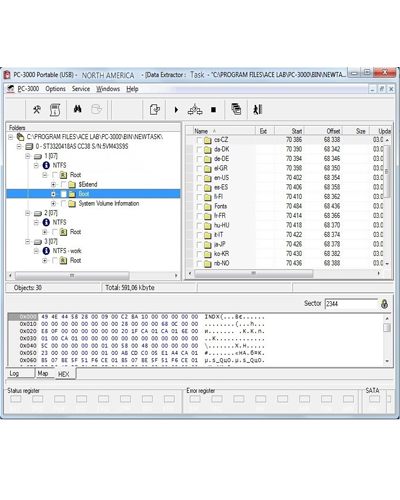
Task: Collapse the NEWTASK root tree node
Action: 11,137
